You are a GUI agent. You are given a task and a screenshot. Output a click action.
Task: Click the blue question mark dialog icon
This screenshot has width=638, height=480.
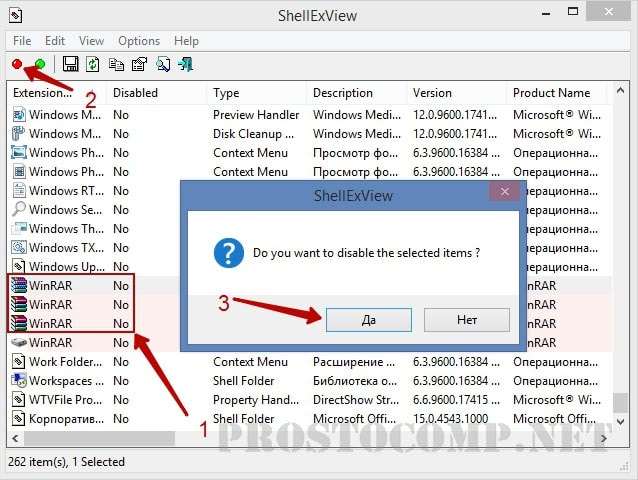[x=229, y=253]
